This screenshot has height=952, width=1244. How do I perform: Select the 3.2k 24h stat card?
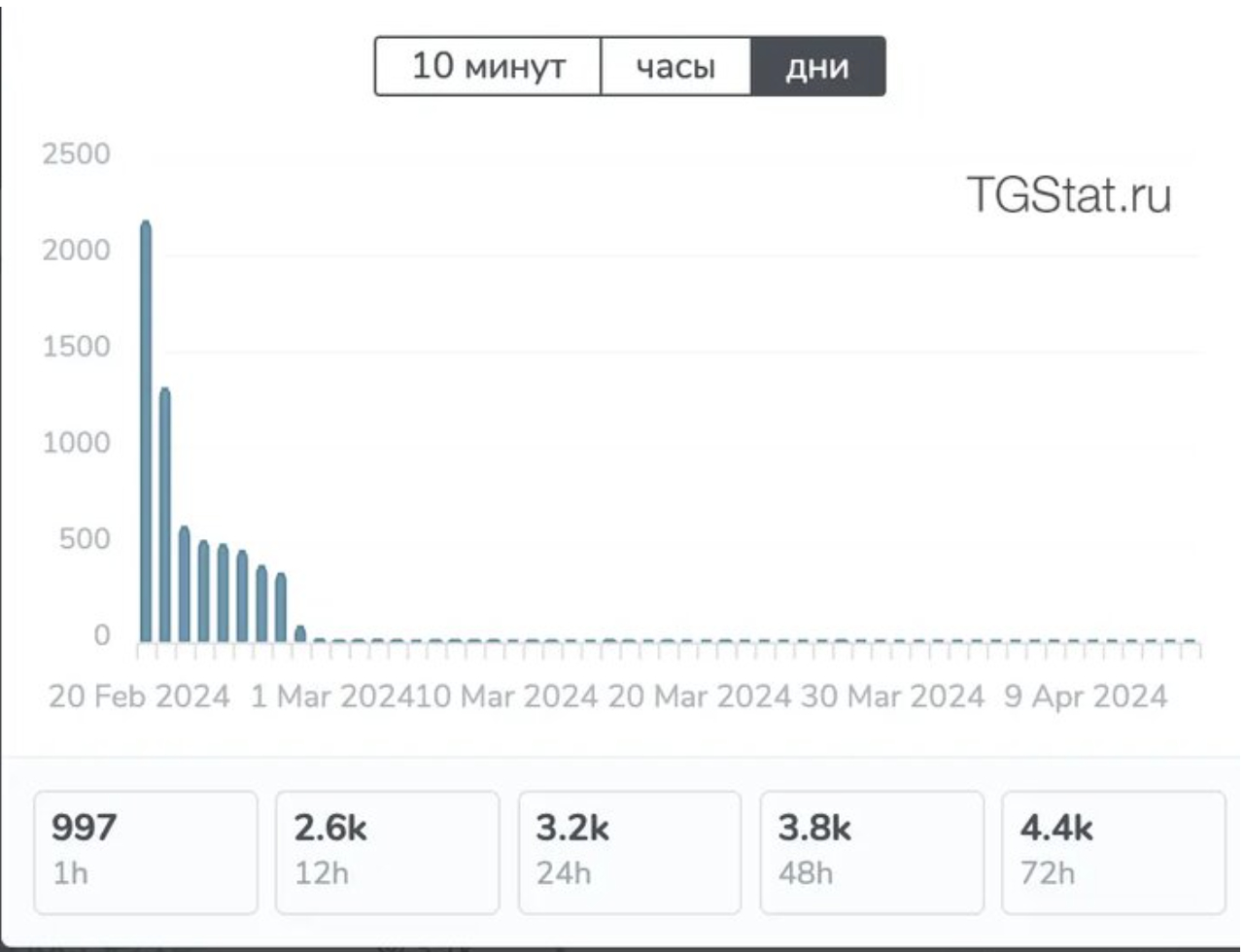pos(630,852)
